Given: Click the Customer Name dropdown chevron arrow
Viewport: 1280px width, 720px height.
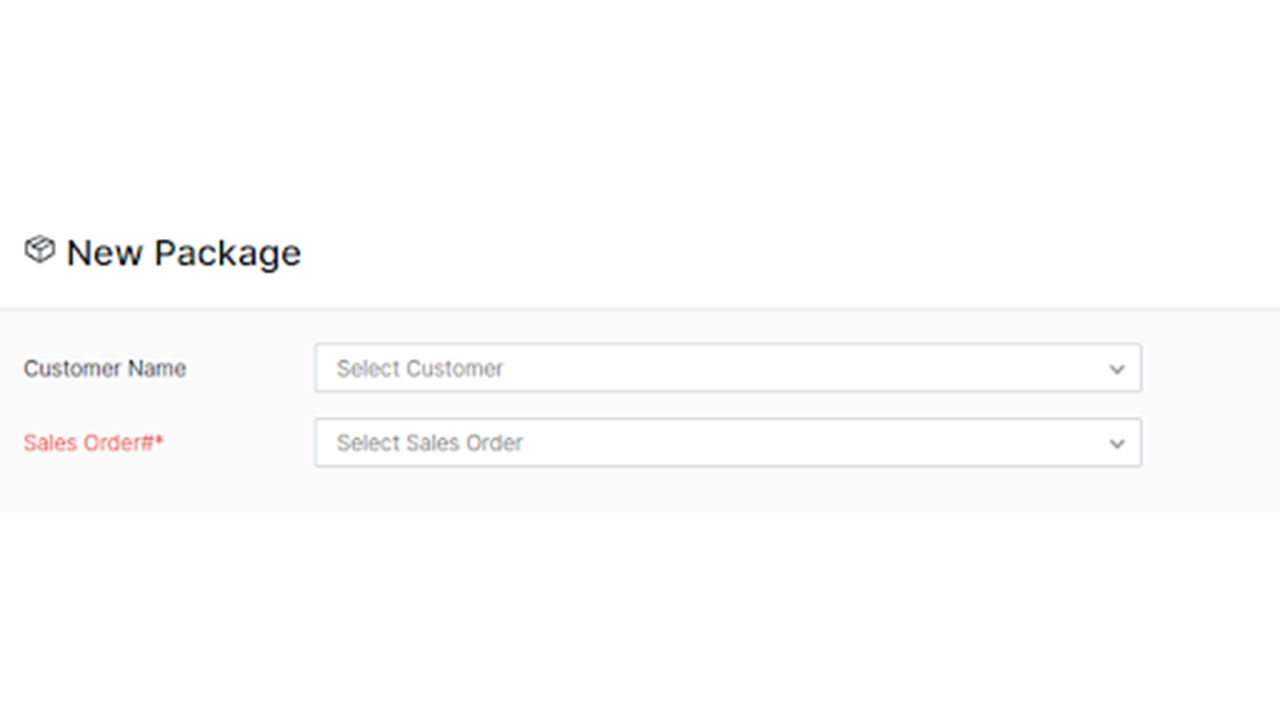Looking at the screenshot, I should click(x=1117, y=369).
